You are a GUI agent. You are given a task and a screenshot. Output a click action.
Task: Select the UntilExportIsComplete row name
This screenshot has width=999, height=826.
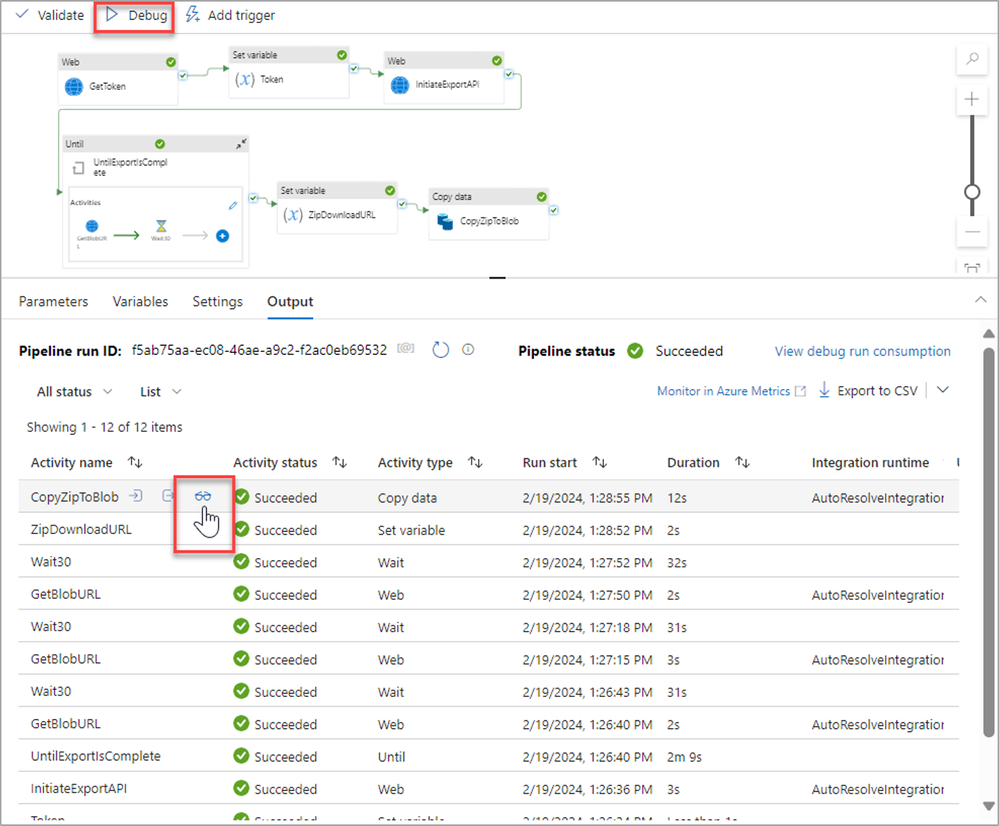click(96, 757)
